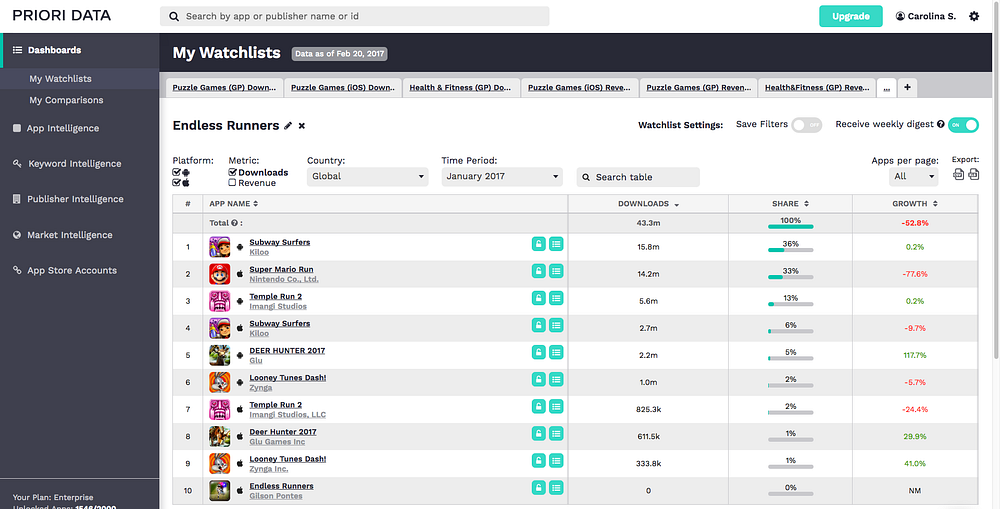Click the Dashboards list icon

click(x=17, y=50)
